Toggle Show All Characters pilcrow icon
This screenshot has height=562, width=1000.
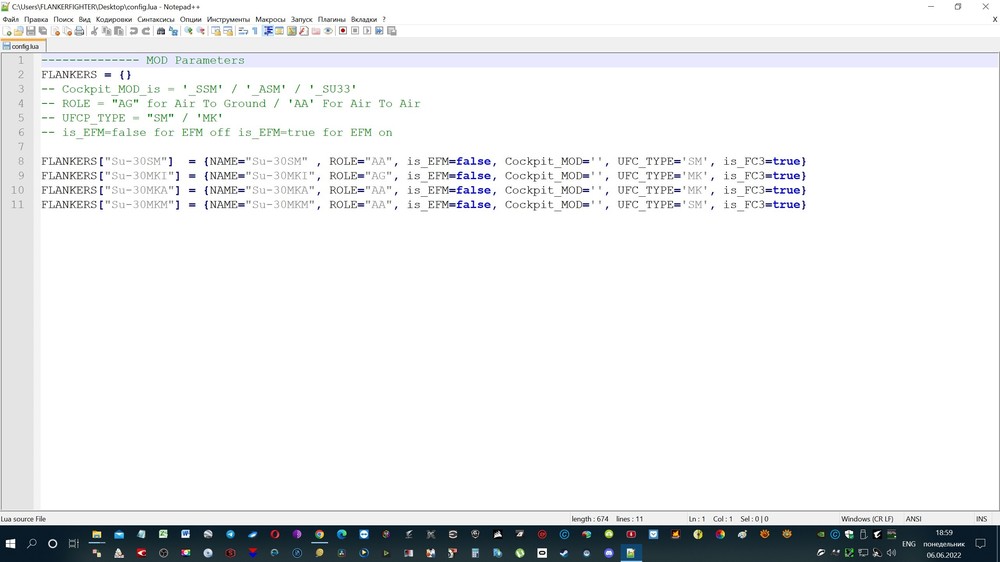coord(254,31)
